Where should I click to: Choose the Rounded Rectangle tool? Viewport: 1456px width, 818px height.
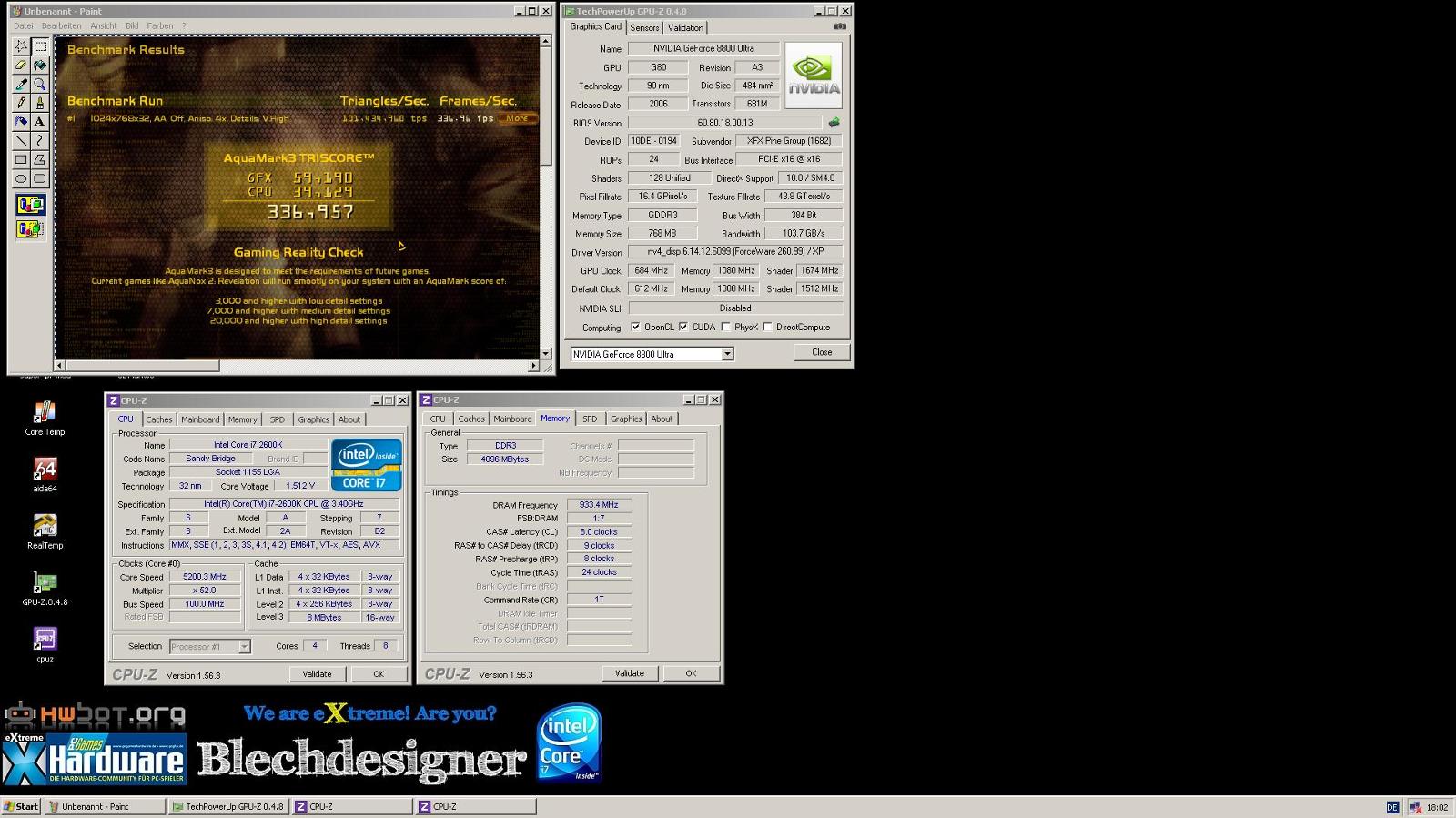tap(40, 178)
